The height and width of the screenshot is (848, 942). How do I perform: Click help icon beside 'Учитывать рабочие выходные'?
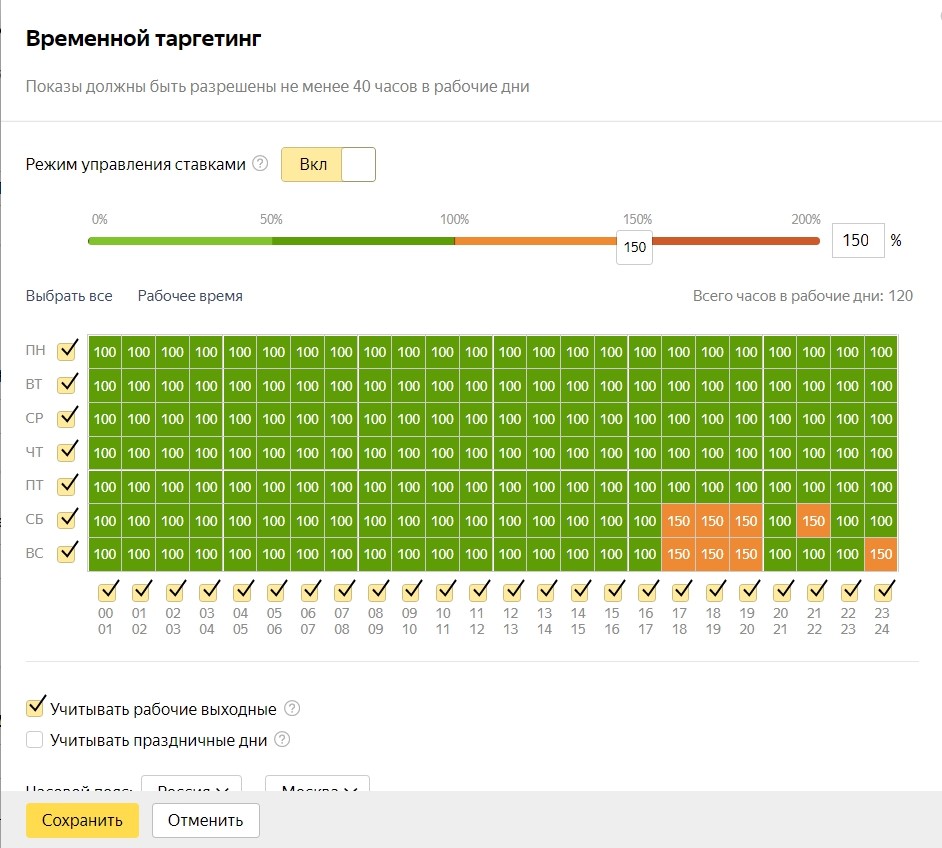pyautogui.click(x=292, y=709)
